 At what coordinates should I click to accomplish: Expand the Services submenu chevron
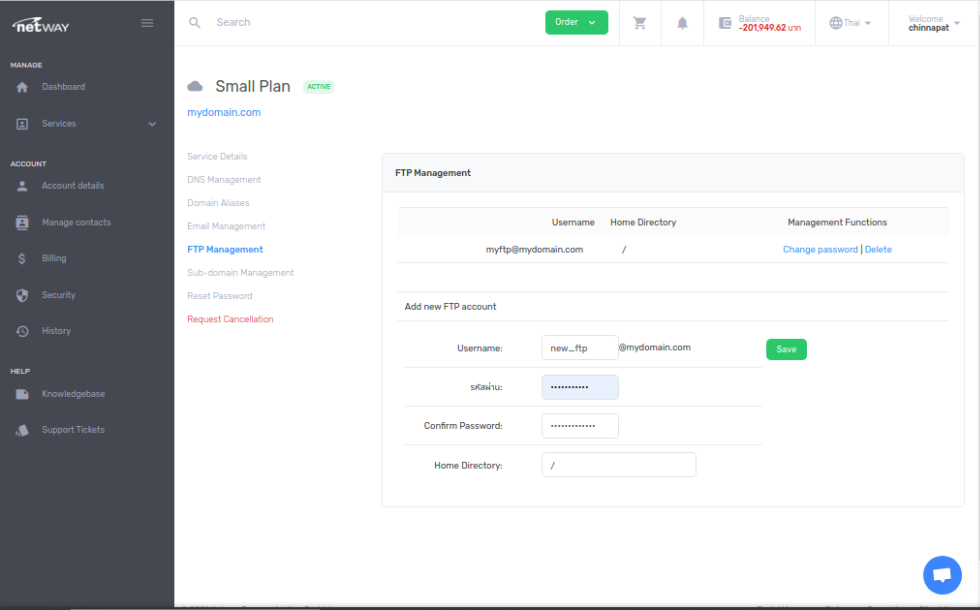(x=152, y=124)
